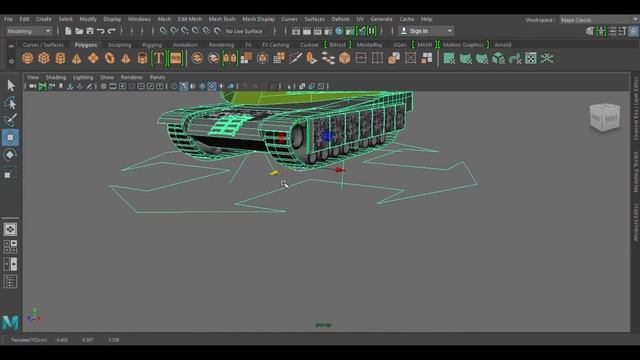The height and width of the screenshot is (360, 640).
Task: Undo the last action icon
Action: [100, 31]
